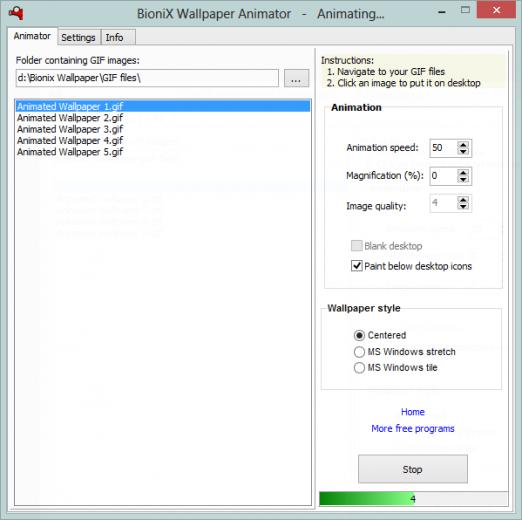
Task: Click the green animation progress bar
Action: coord(413,499)
